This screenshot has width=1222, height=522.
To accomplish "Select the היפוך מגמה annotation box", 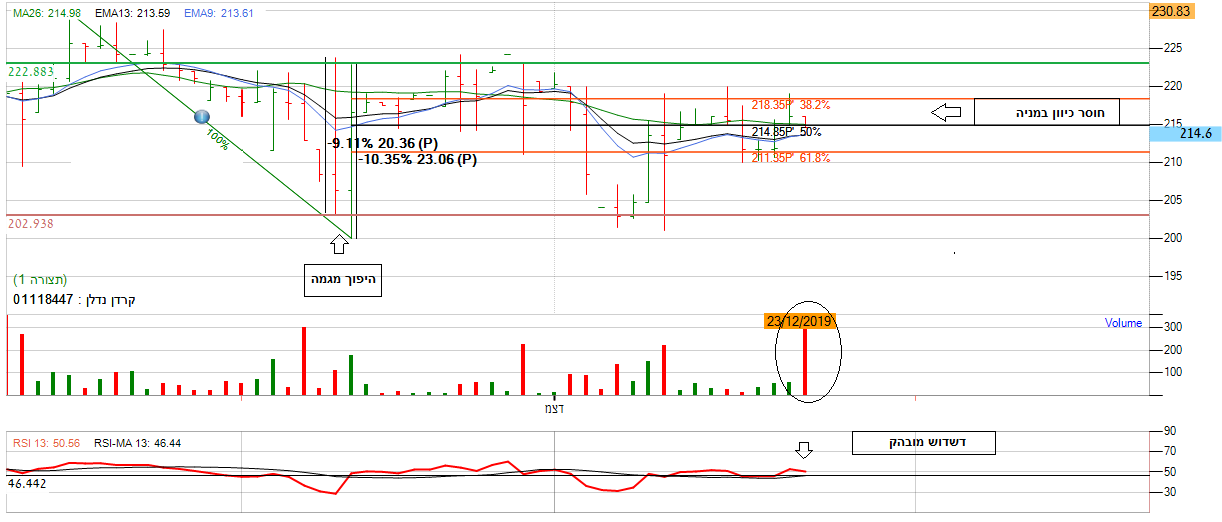I will (x=342, y=281).
